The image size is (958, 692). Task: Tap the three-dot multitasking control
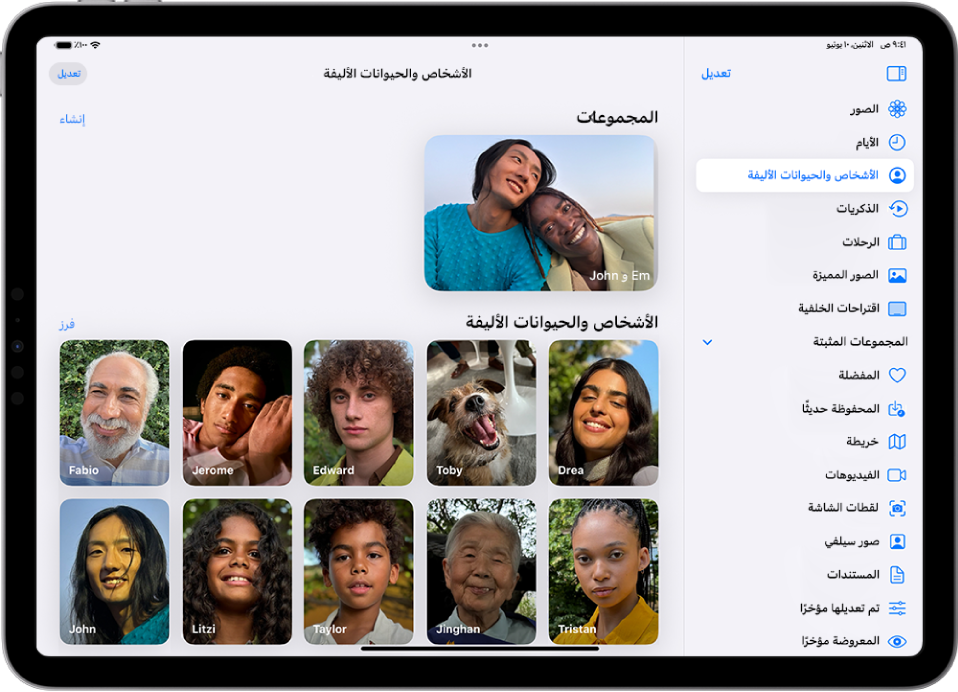coord(480,45)
